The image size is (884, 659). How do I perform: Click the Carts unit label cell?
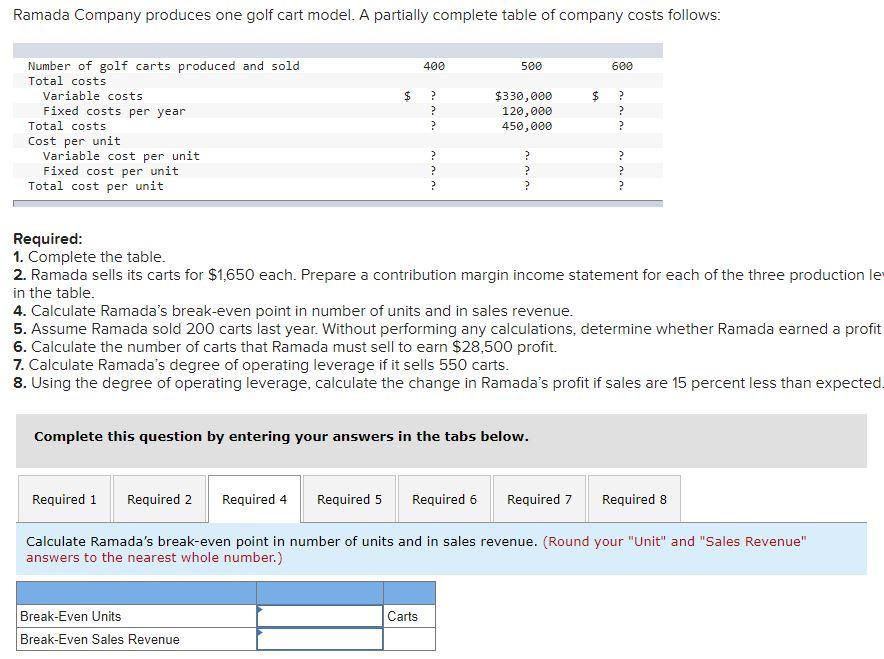pos(407,616)
